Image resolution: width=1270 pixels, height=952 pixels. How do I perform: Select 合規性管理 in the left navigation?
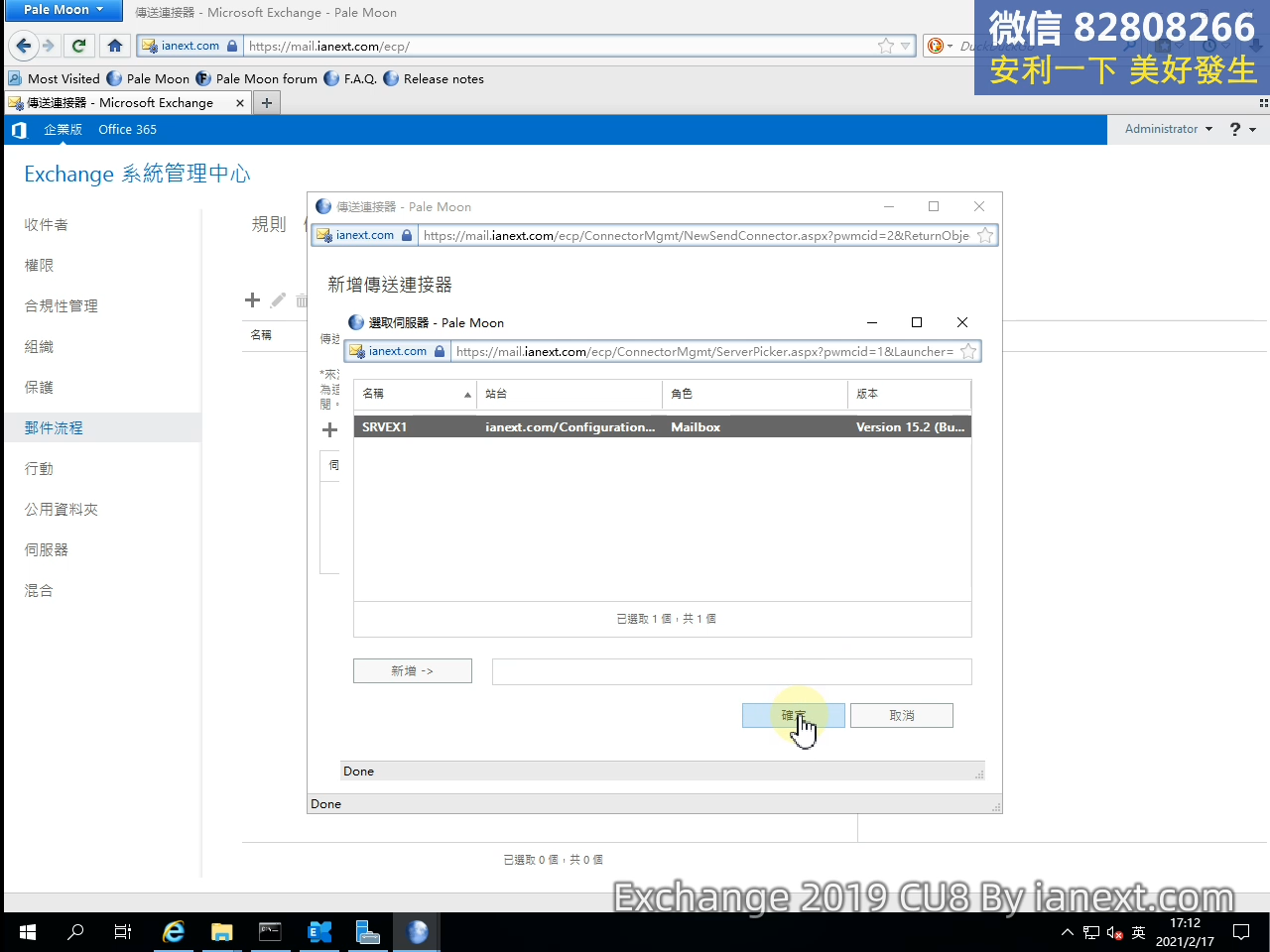point(62,306)
